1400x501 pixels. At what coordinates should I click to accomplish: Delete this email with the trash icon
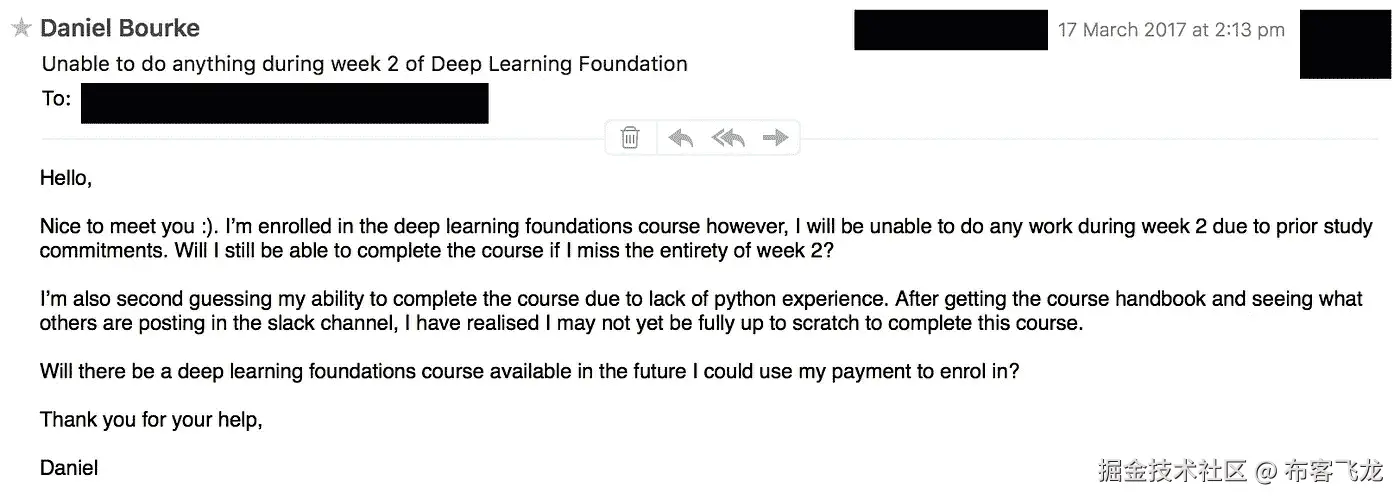point(630,138)
